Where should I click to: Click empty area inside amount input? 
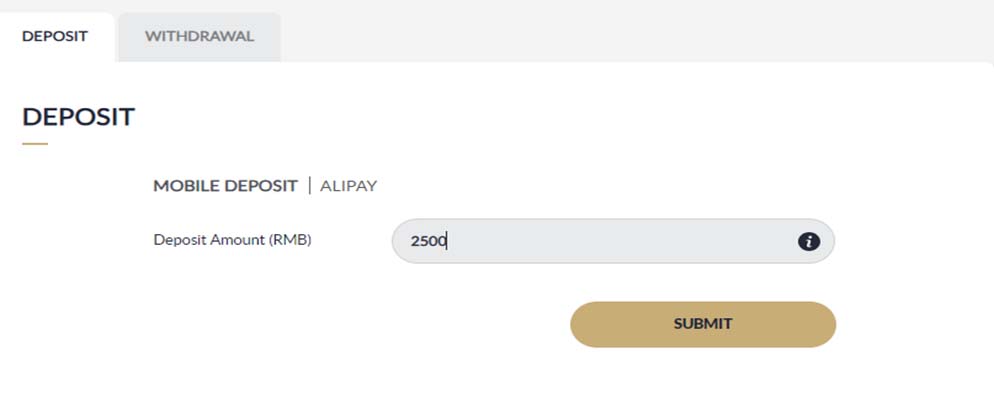tap(621, 241)
